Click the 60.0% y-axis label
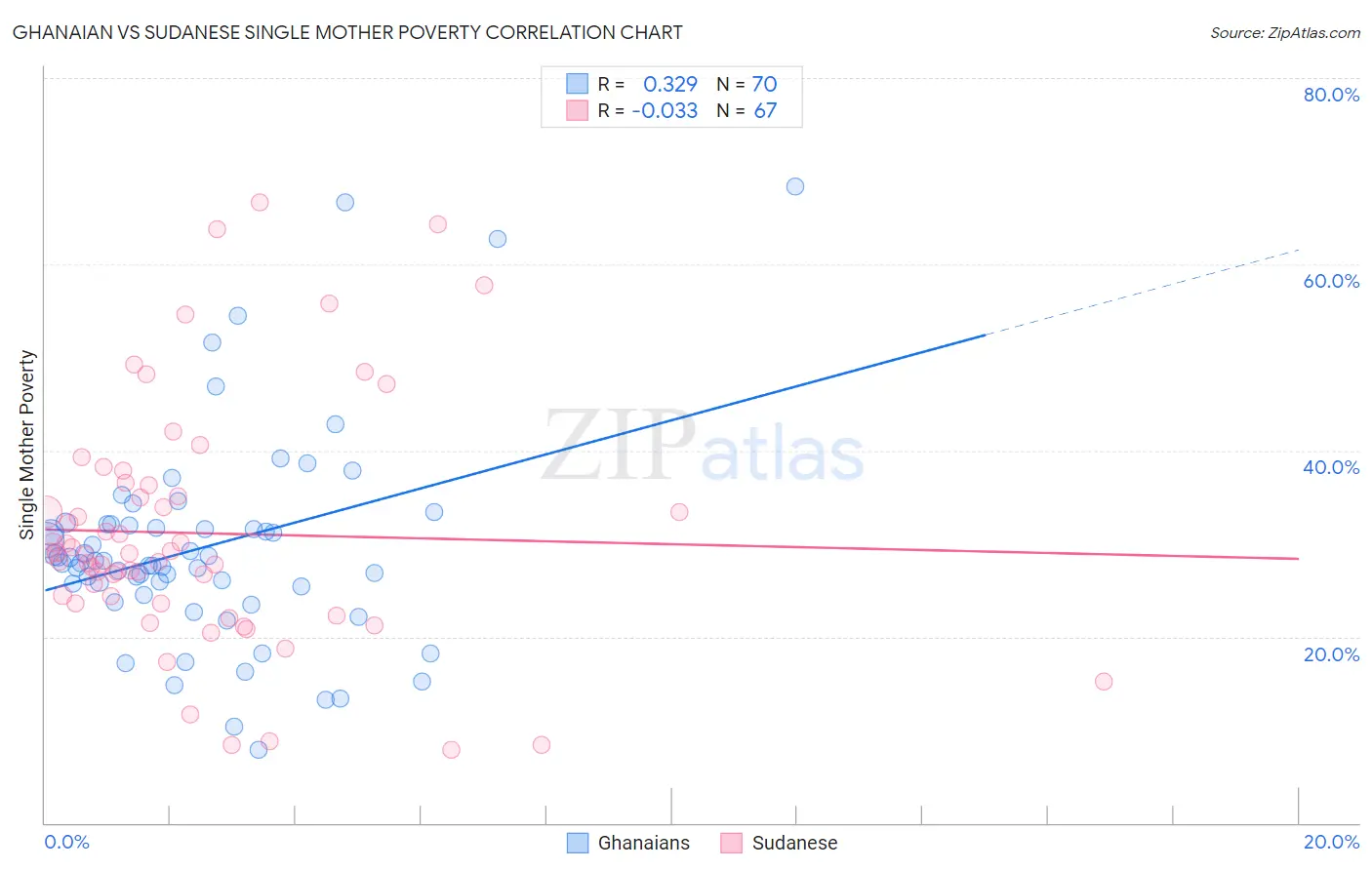The height and width of the screenshot is (870, 1372). (1331, 281)
